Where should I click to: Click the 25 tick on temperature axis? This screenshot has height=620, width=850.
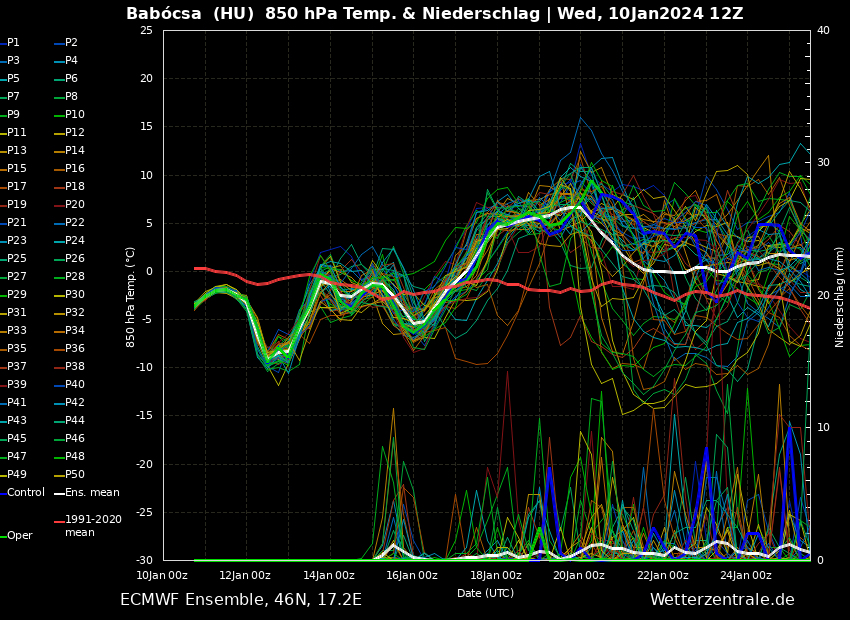click(146, 31)
